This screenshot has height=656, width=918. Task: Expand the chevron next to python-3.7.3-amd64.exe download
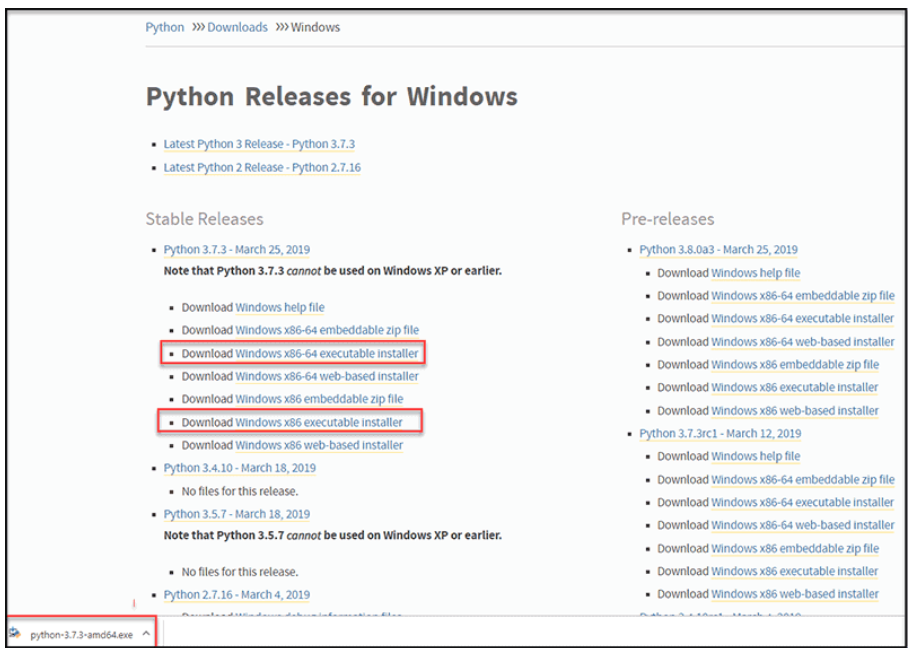146,634
